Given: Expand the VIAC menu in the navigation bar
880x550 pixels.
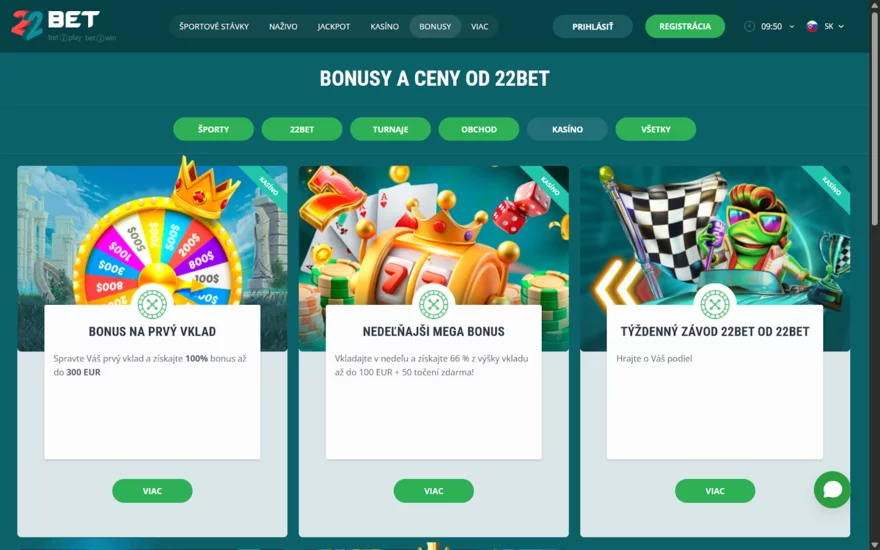Looking at the screenshot, I should point(479,26).
